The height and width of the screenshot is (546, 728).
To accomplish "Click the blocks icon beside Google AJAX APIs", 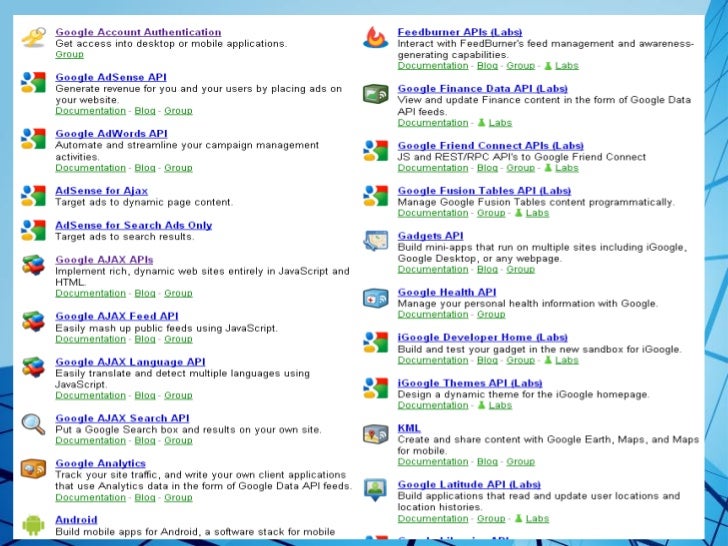I will pos(33,265).
